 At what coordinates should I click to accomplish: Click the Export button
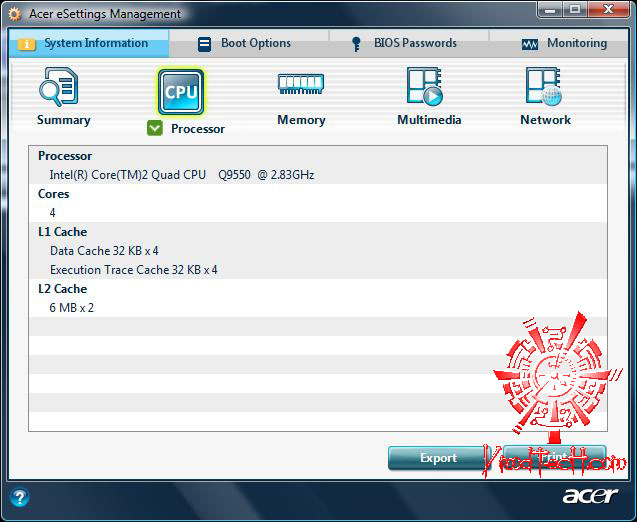(440, 458)
